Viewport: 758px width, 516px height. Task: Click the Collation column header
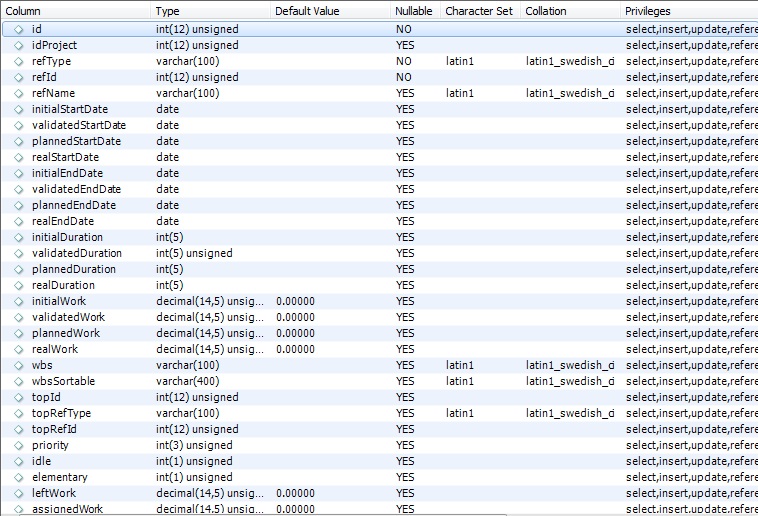[x=569, y=11]
